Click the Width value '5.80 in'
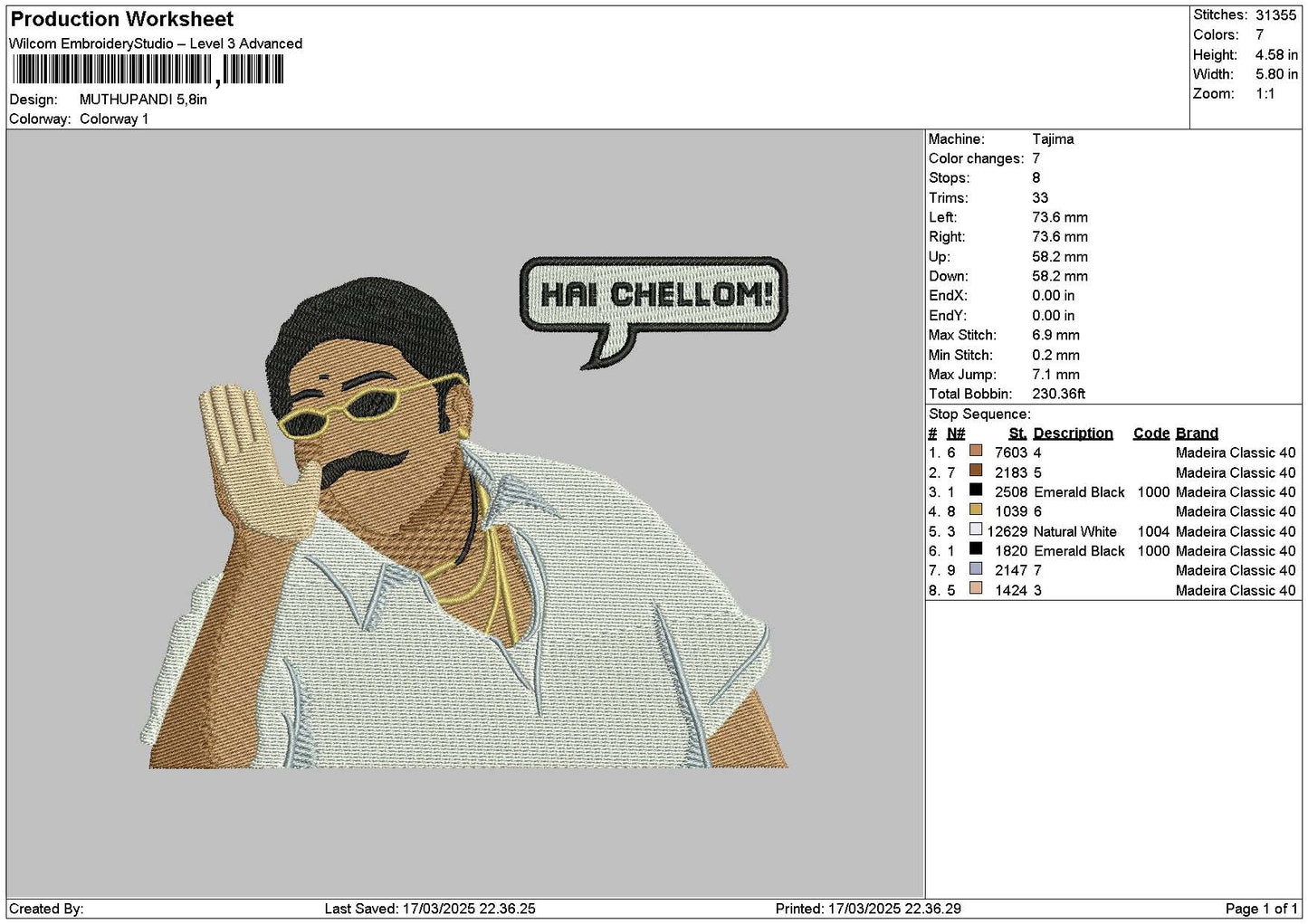Viewport: 1308px width, 924px height. tap(1276, 74)
